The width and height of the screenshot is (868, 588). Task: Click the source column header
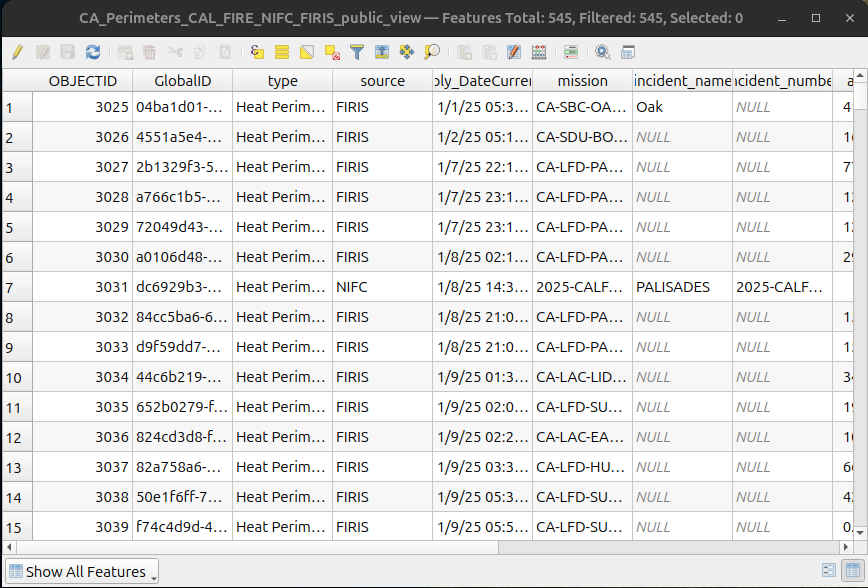pyautogui.click(x=382, y=81)
